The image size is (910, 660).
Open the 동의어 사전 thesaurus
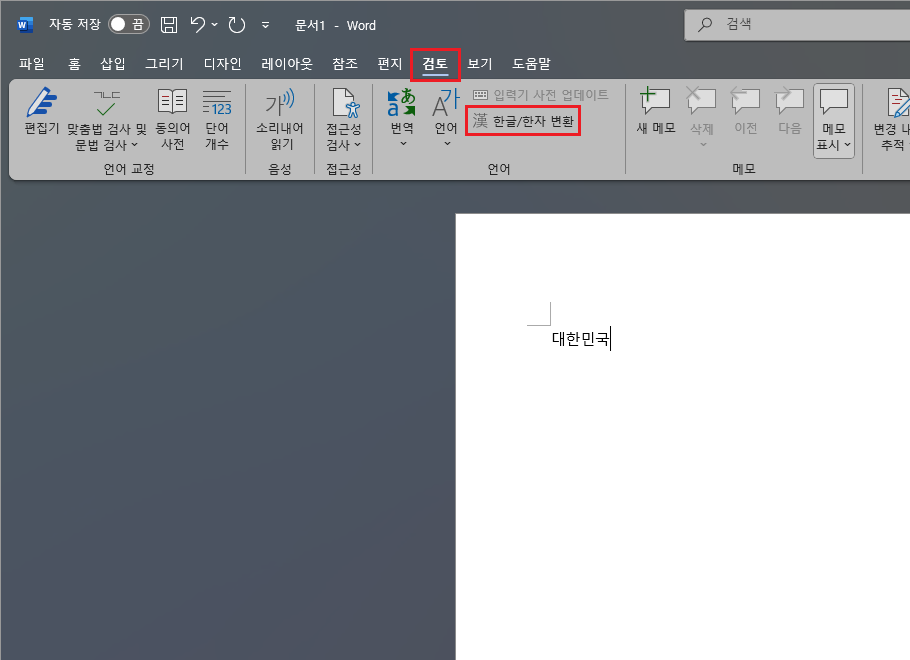tap(171, 117)
